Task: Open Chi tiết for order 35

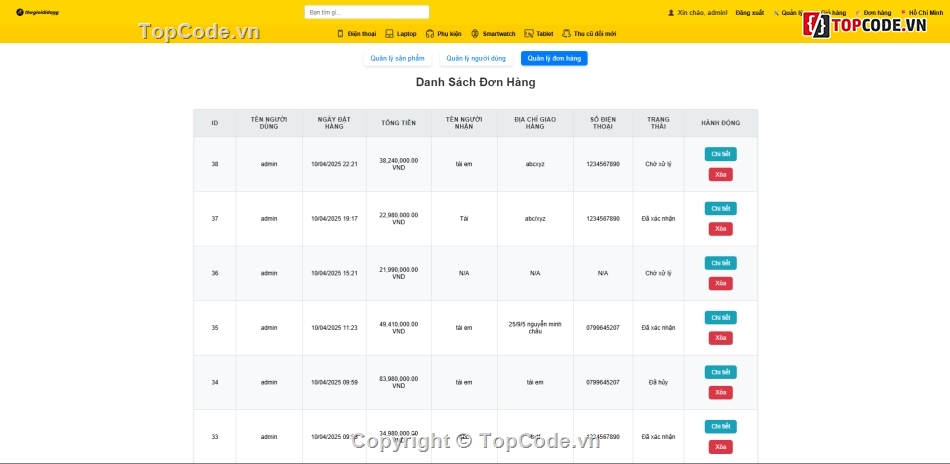Action: 720,317
